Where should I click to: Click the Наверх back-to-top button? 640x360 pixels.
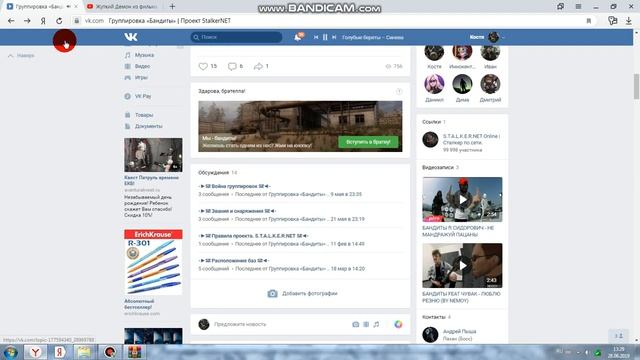(21, 56)
